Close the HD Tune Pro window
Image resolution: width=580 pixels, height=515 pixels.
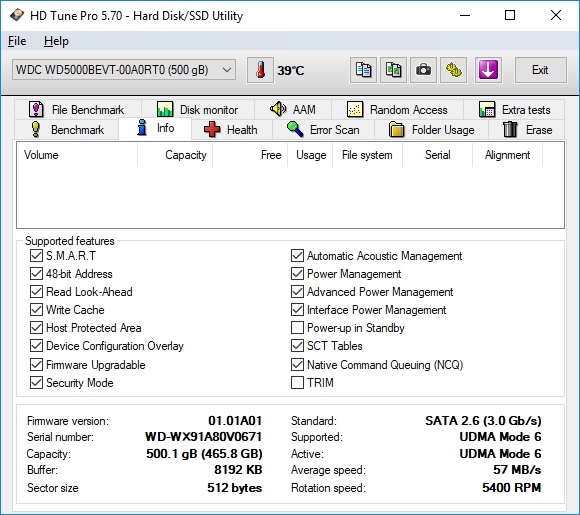click(x=556, y=16)
